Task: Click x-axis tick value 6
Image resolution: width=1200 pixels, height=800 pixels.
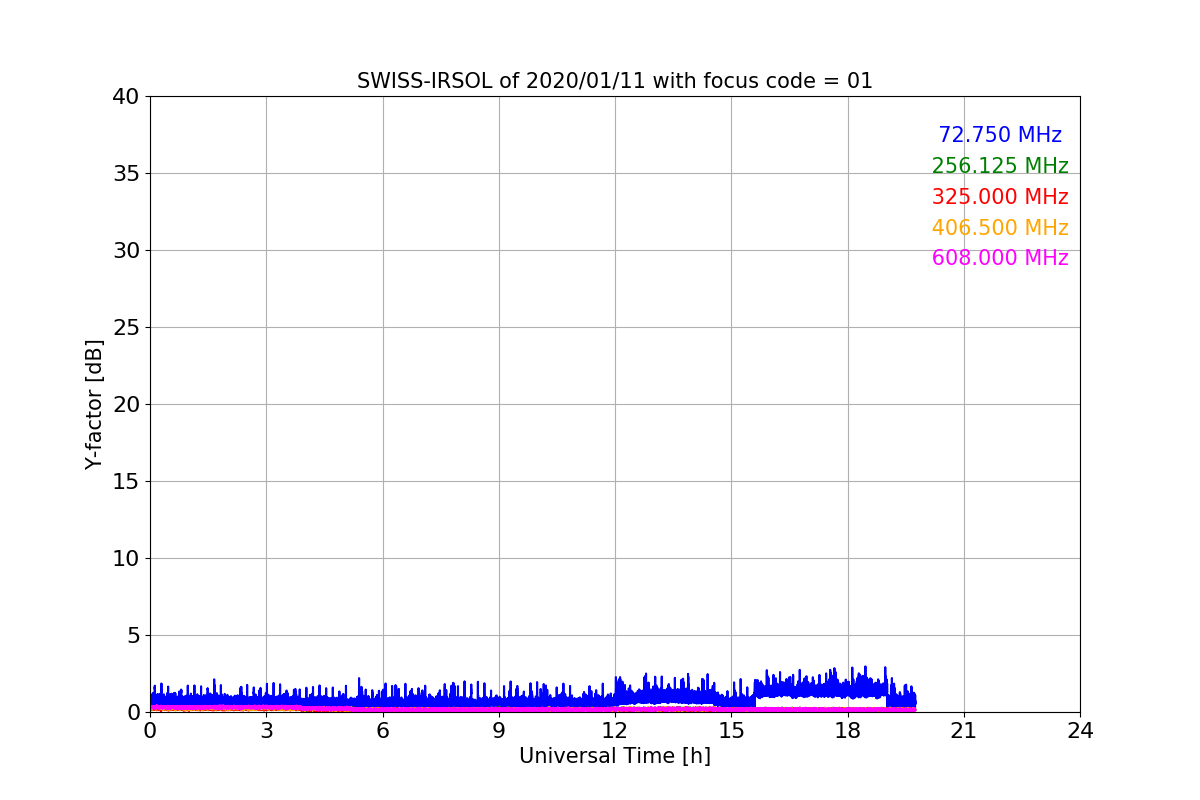Action: coord(383,731)
